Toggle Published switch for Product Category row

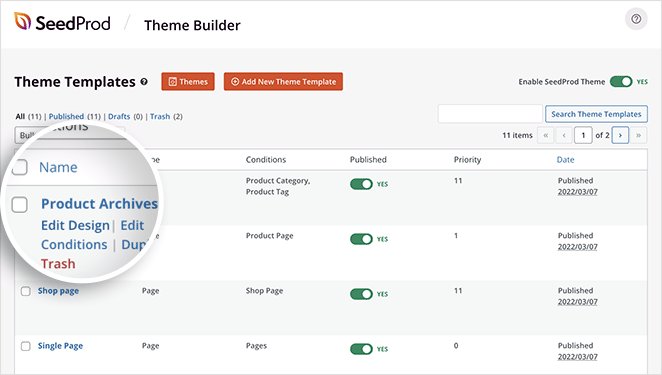point(361,184)
